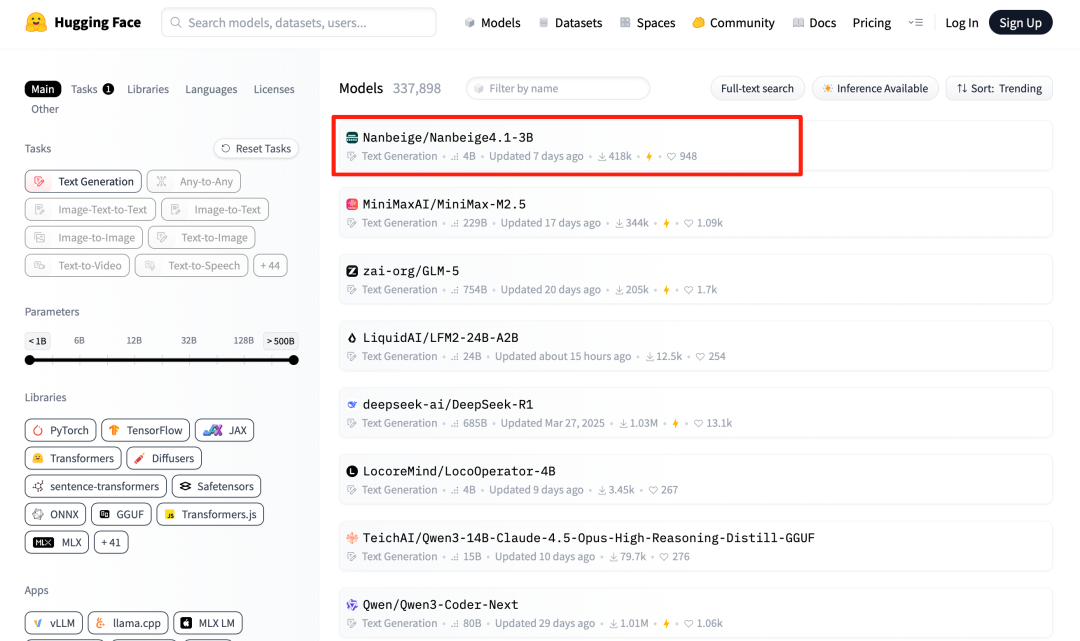Viewport: 1080px width, 641px height.
Task: Focus the Filter by name field
Action: 558,88
